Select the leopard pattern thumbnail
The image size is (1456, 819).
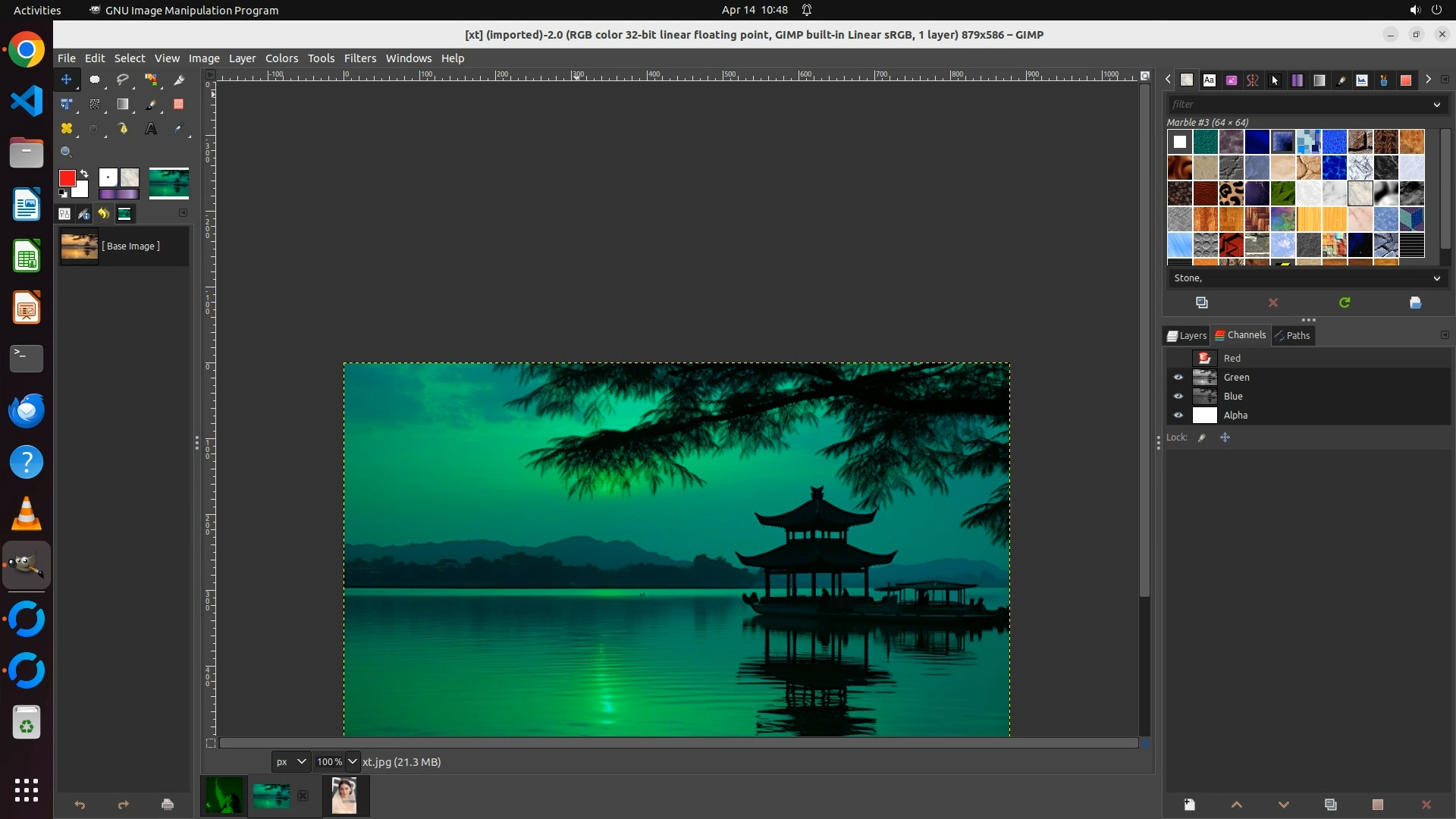click(1231, 193)
